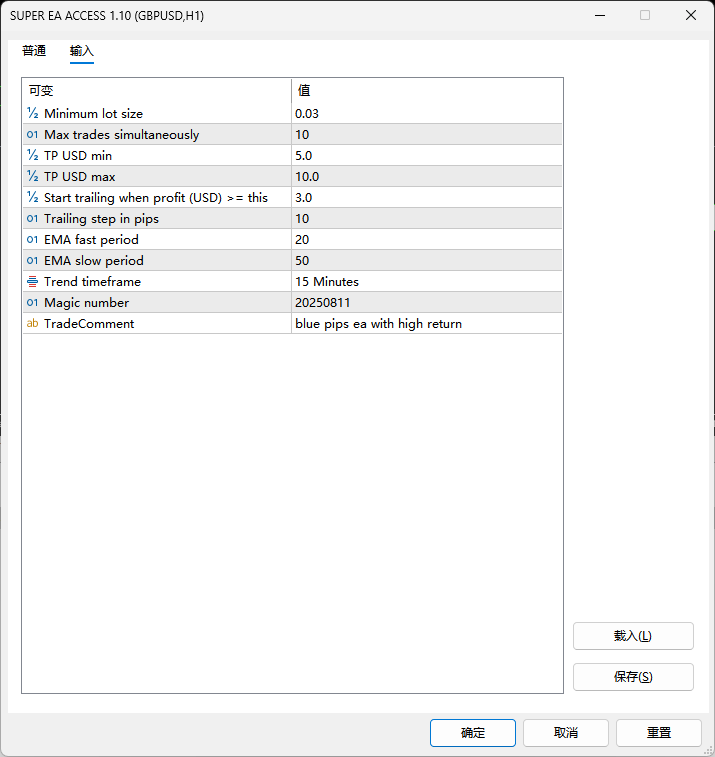
Task: Click the integer icon beside Magic number
Action: 33,303
